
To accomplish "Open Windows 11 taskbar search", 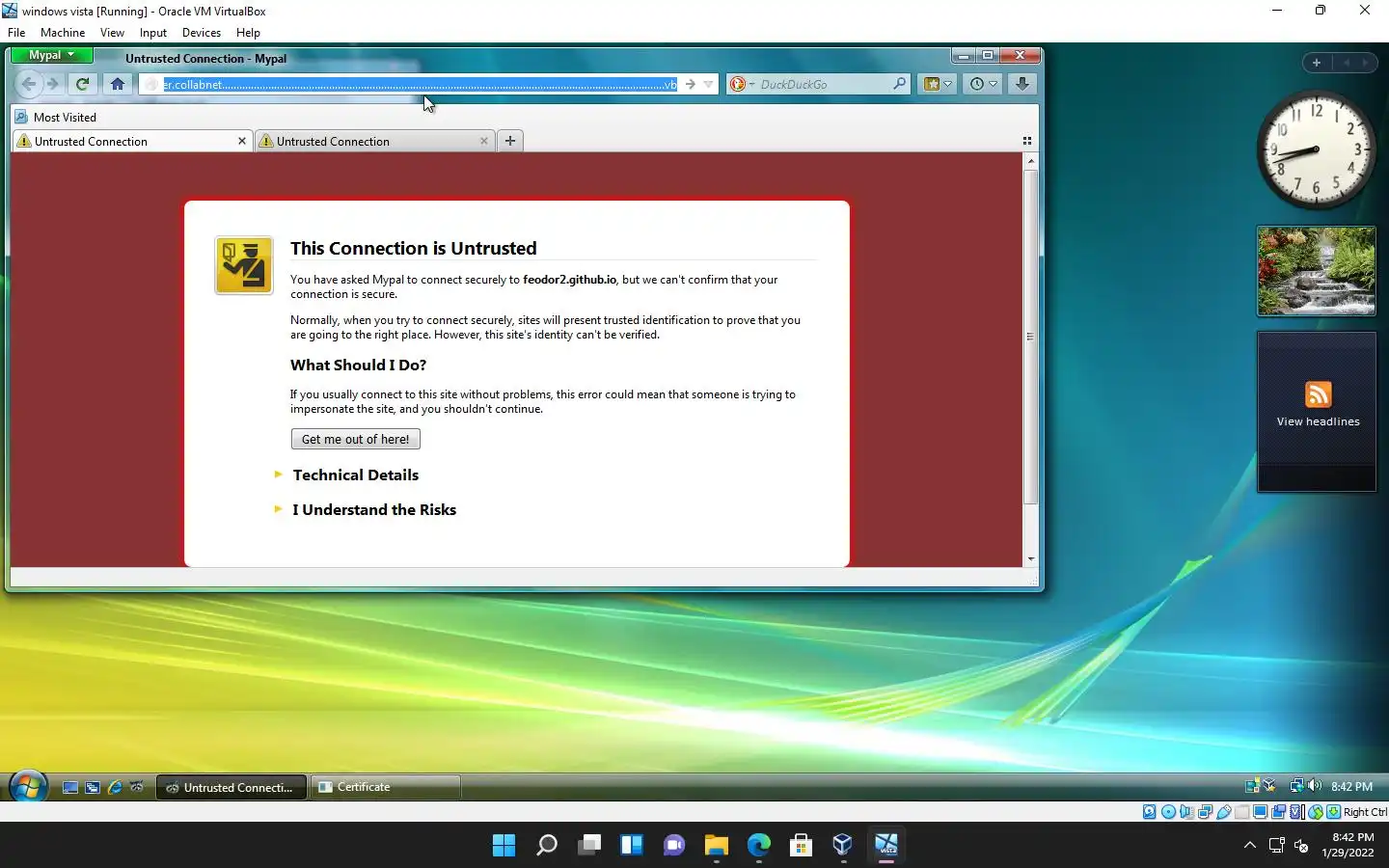I will tap(546, 846).
